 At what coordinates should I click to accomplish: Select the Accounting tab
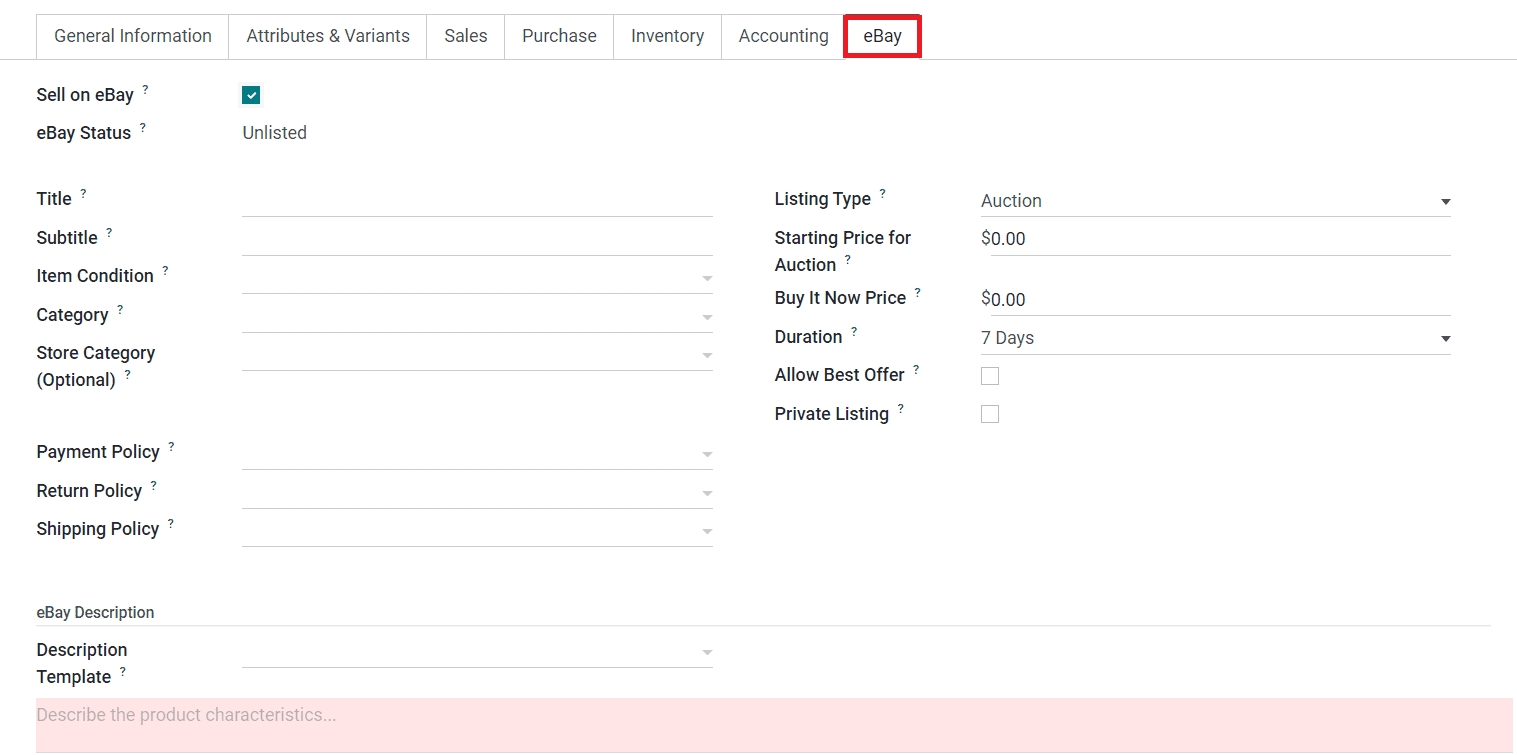(783, 36)
